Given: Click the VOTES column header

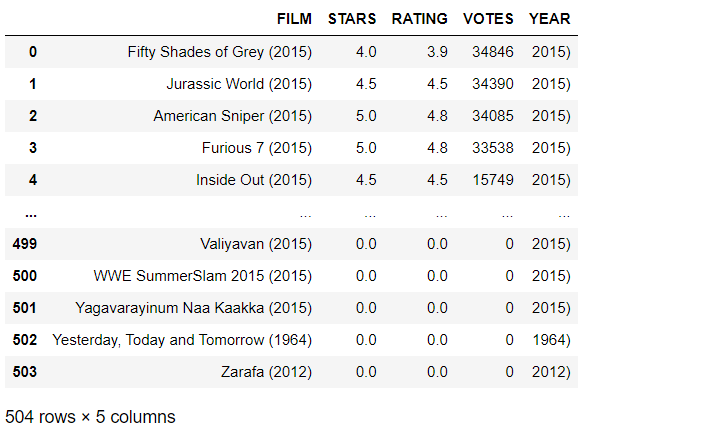Looking at the screenshot, I should [488, 19].
